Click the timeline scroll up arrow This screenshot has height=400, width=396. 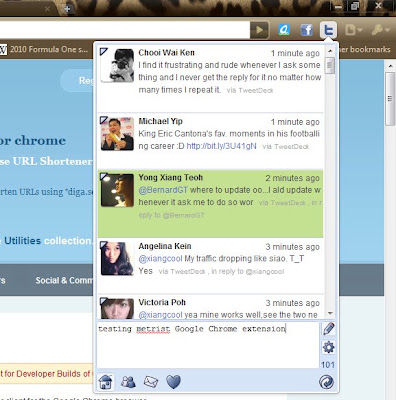[x=330, y=51]
